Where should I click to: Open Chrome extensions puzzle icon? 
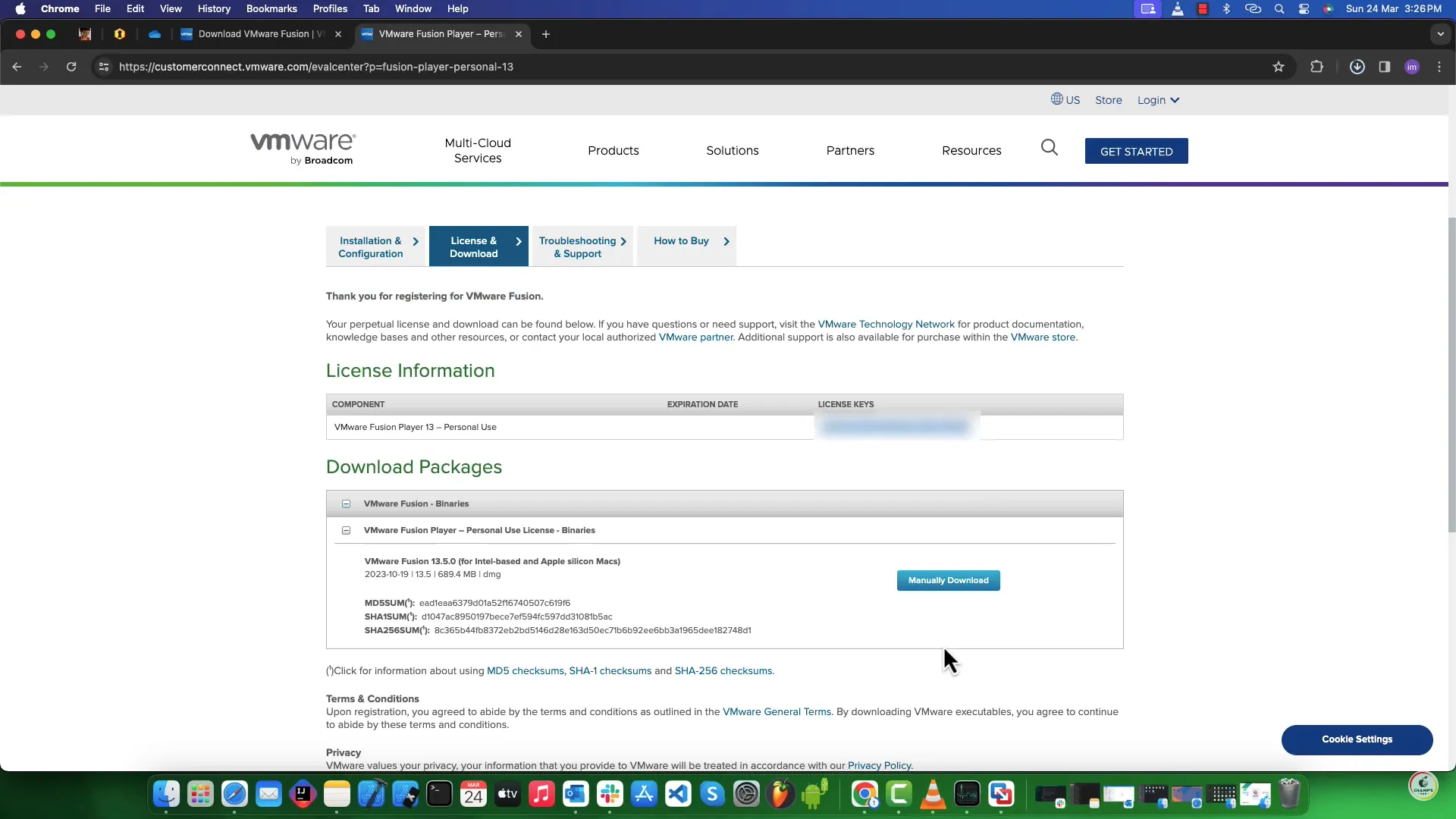coord(1316,67)
